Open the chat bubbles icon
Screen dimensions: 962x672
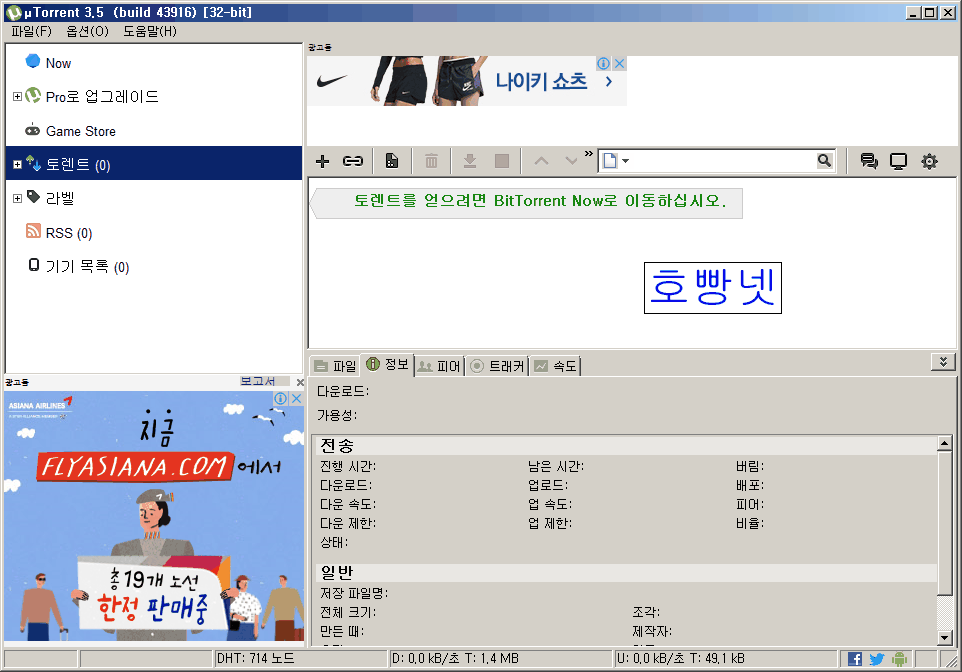[x=869, y=161]
